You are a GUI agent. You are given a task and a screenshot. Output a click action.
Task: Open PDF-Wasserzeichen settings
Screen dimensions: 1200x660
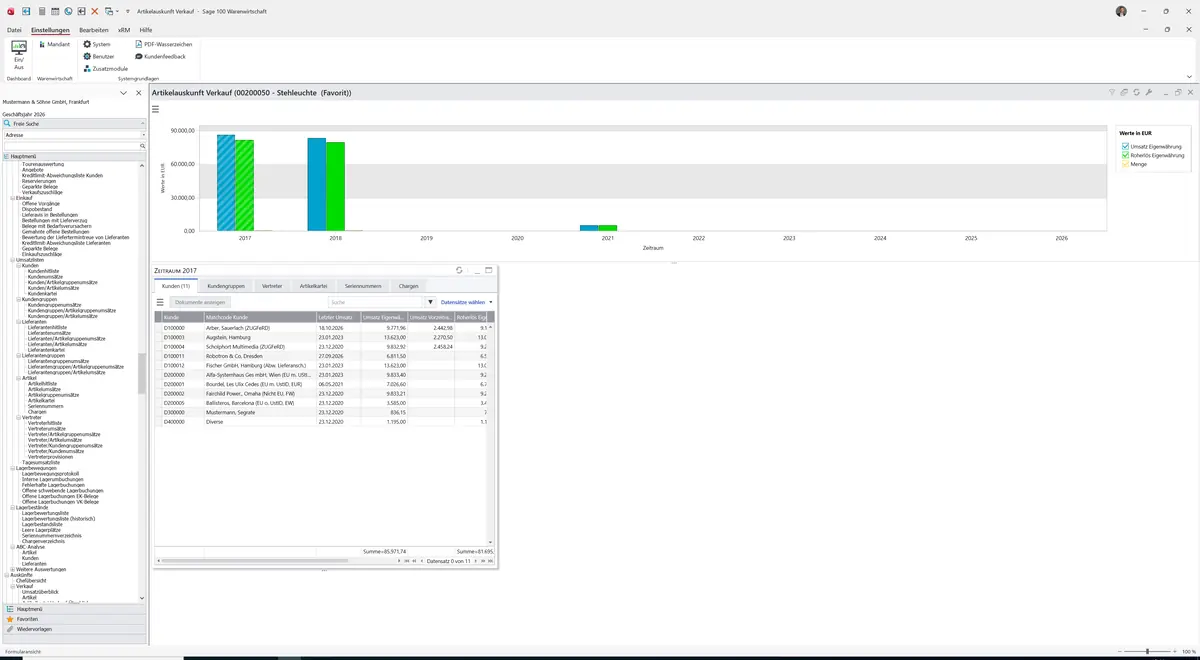click(163, 44)
